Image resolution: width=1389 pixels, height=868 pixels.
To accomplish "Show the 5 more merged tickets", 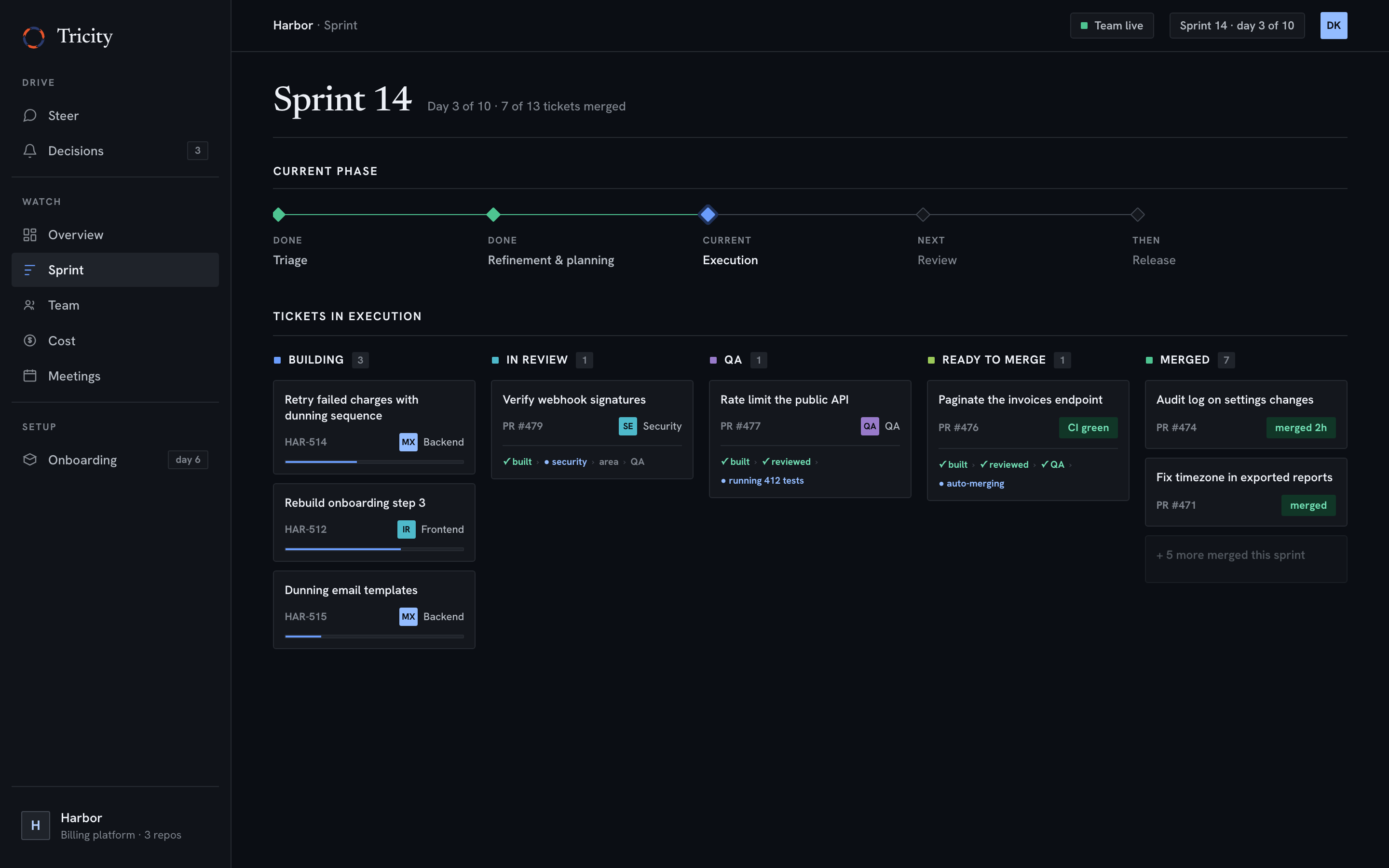I will 1245,558.
